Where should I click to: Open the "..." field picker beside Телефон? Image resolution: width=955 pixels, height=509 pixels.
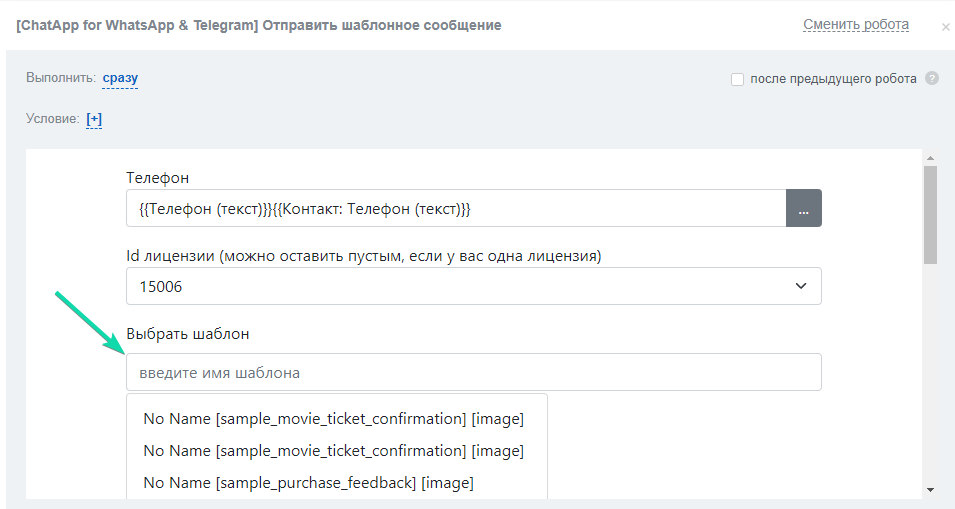tap(804, 208)
